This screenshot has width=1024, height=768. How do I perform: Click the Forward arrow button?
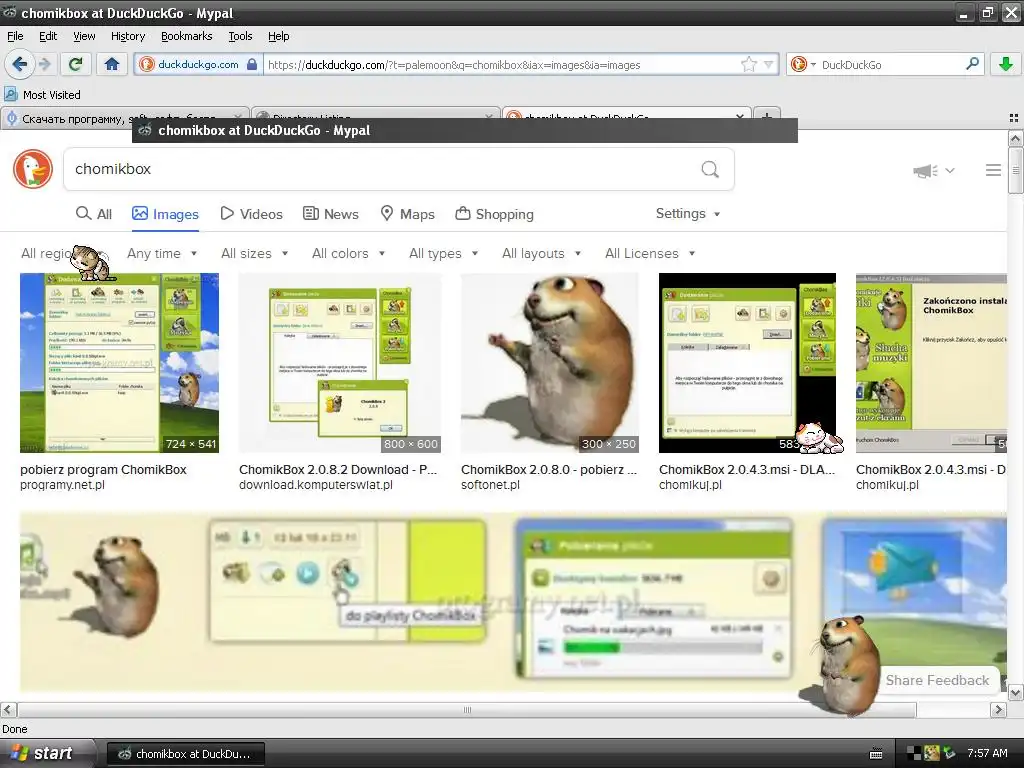pyautogui.click(x=44, y=64)
